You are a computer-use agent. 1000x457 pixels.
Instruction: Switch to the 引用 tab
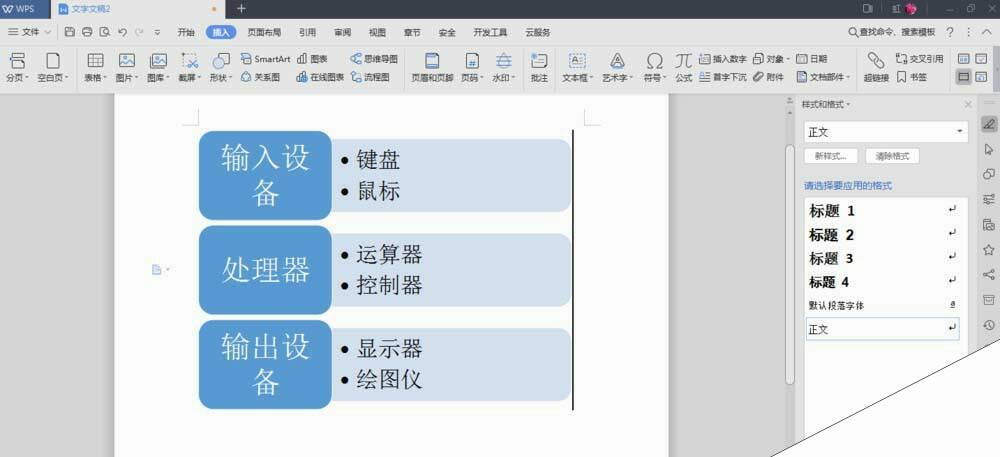click(x=307, y=33)
